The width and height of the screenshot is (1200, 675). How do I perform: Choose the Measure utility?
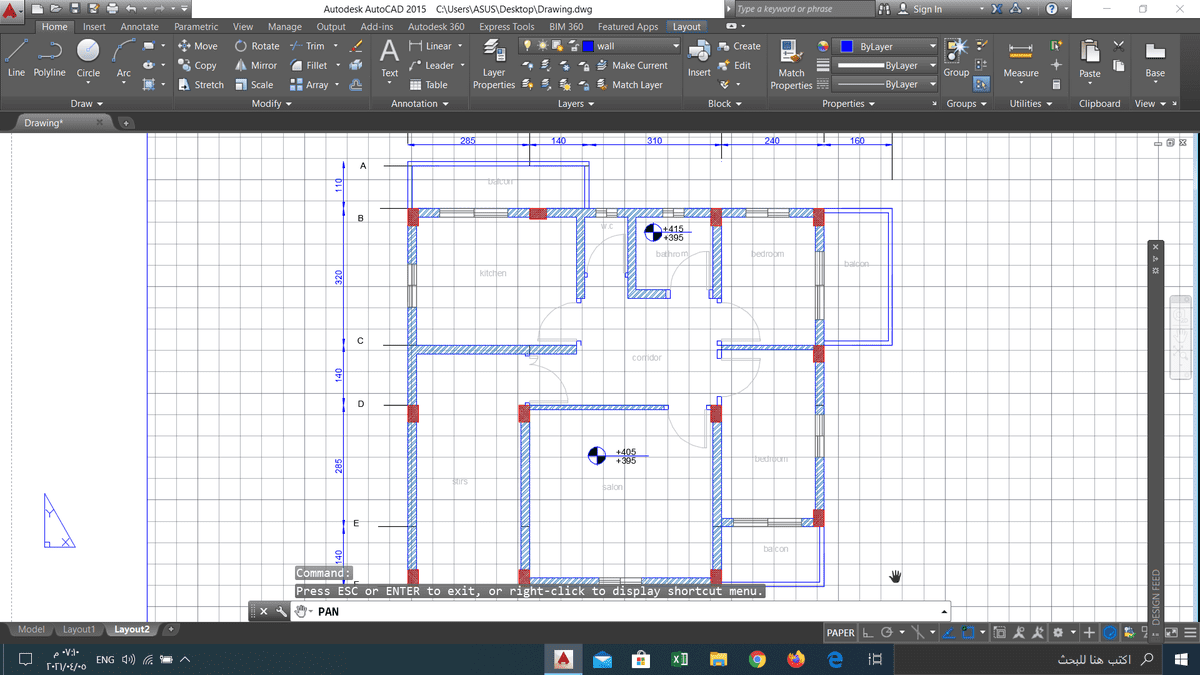1020,55
